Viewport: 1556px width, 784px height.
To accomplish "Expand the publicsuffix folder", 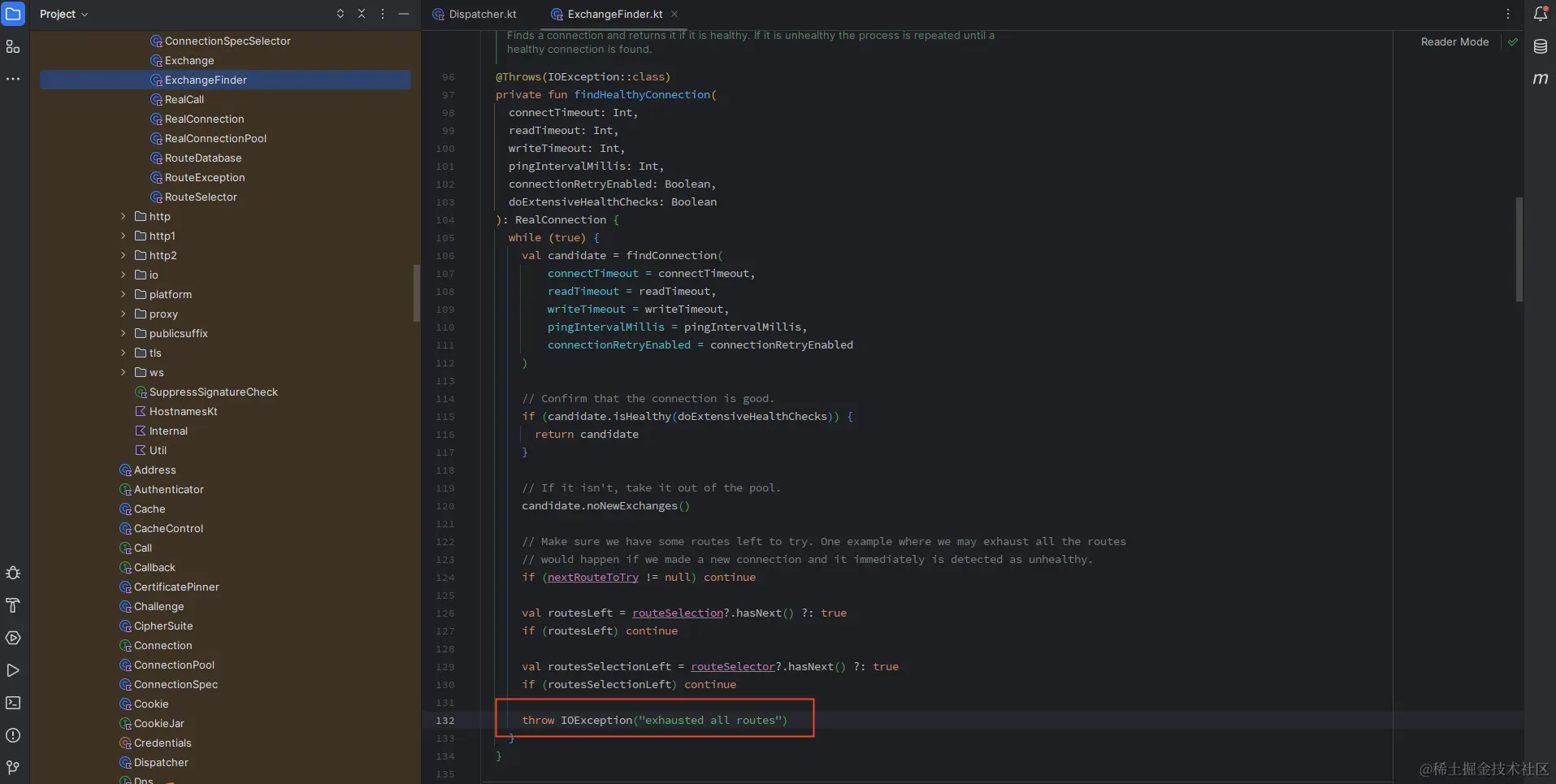I will coord(124,334).
